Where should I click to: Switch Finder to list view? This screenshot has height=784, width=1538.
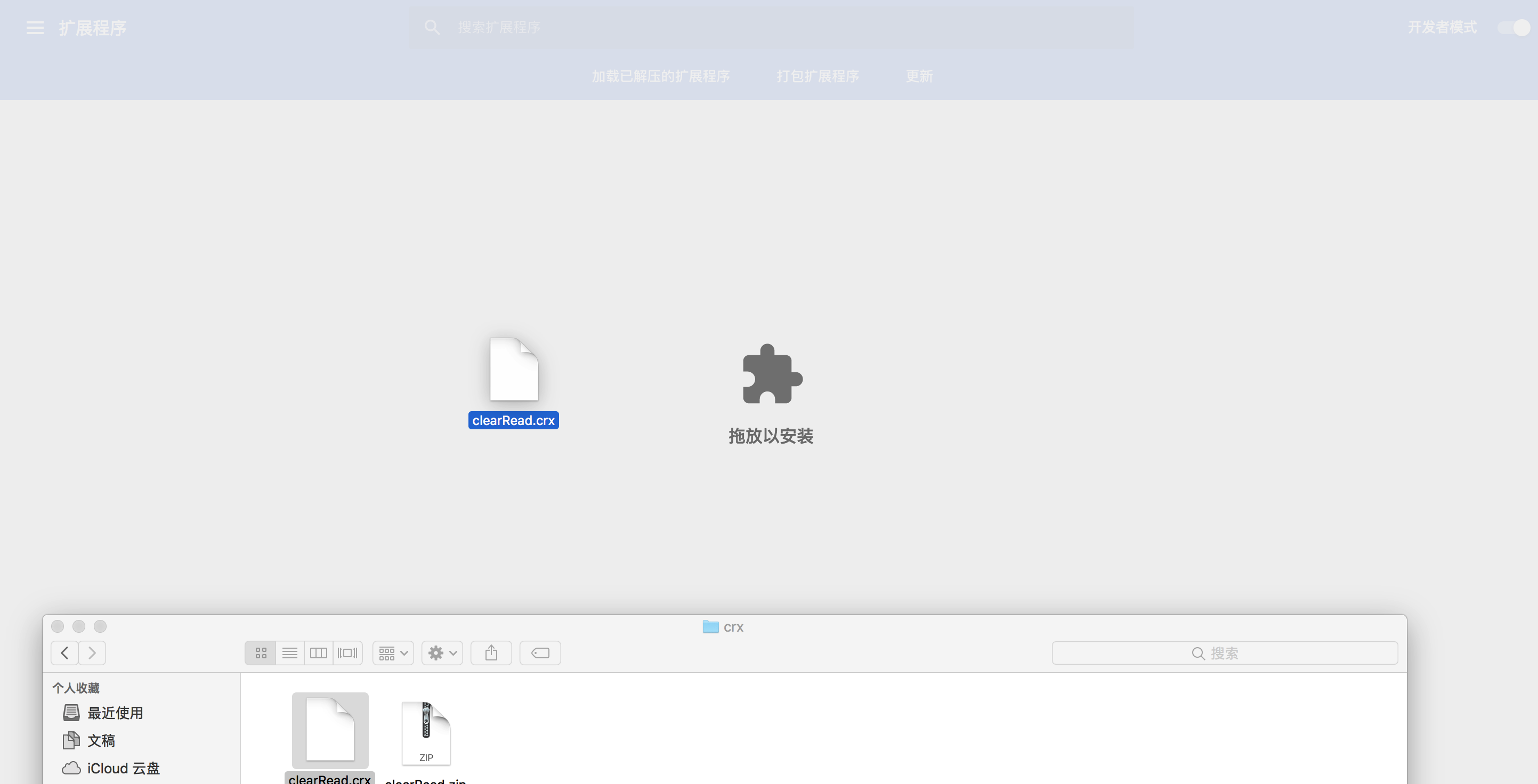tap(289, 653)
